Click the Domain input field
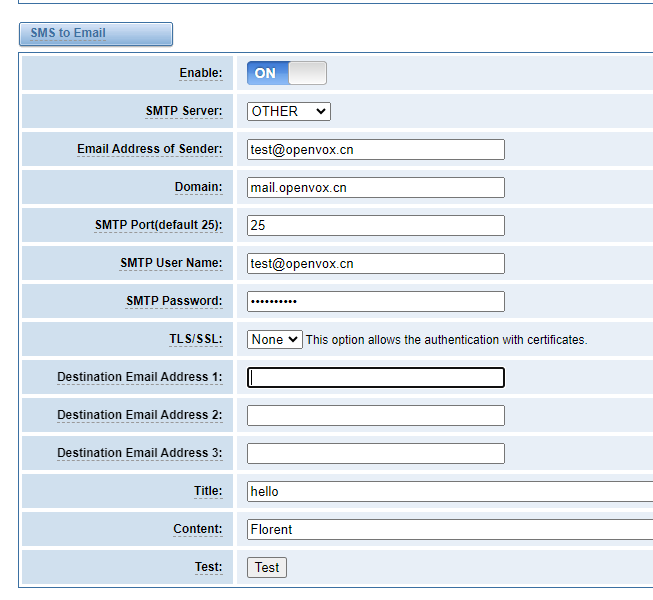653x600 pixels. click(376, 187)
